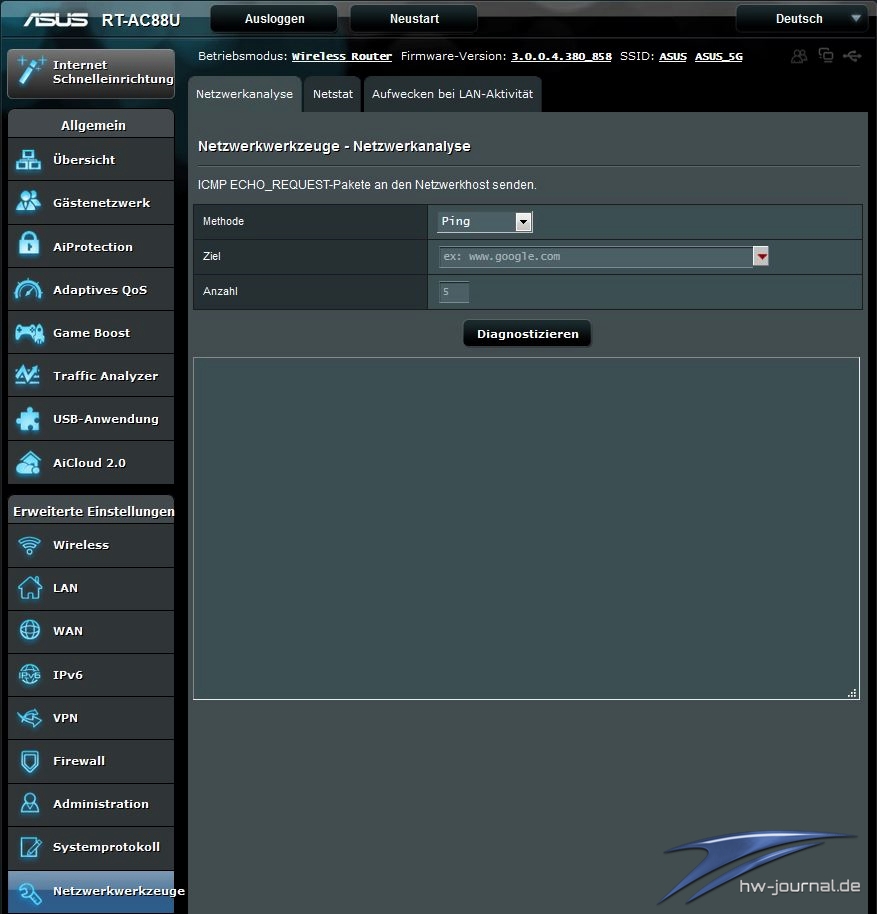This screenshot has height=914, width=877.
Task: Click the Game Boost gamepad icon
Action: (x=30, y=333)
